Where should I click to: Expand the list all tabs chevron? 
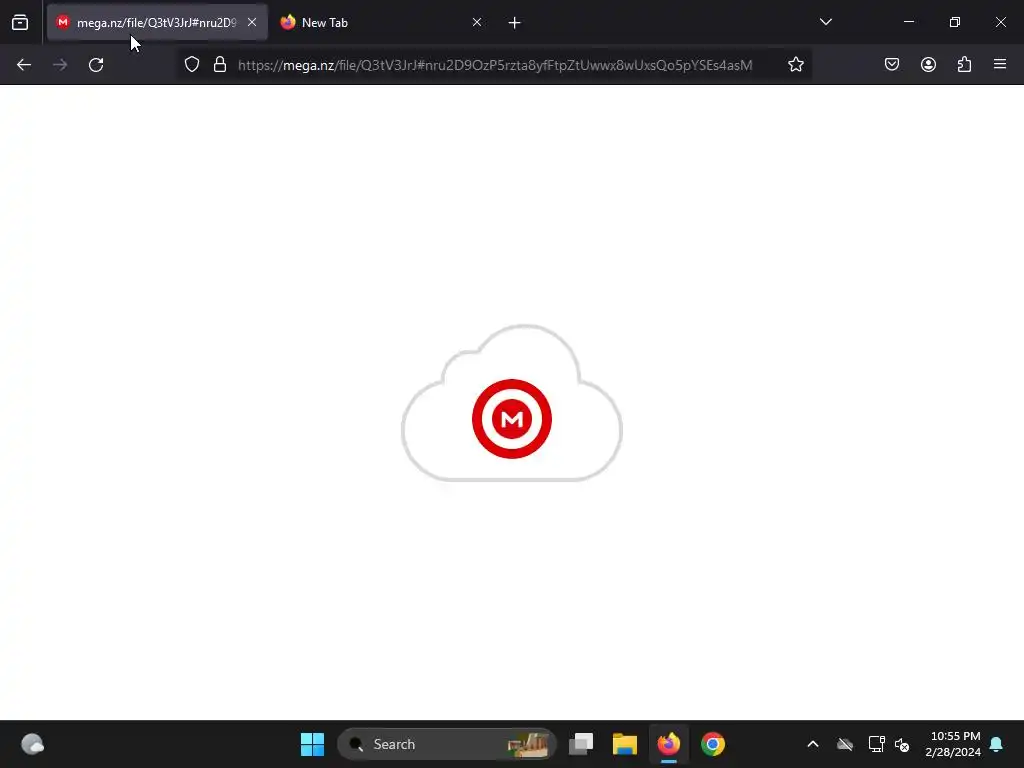825,22
